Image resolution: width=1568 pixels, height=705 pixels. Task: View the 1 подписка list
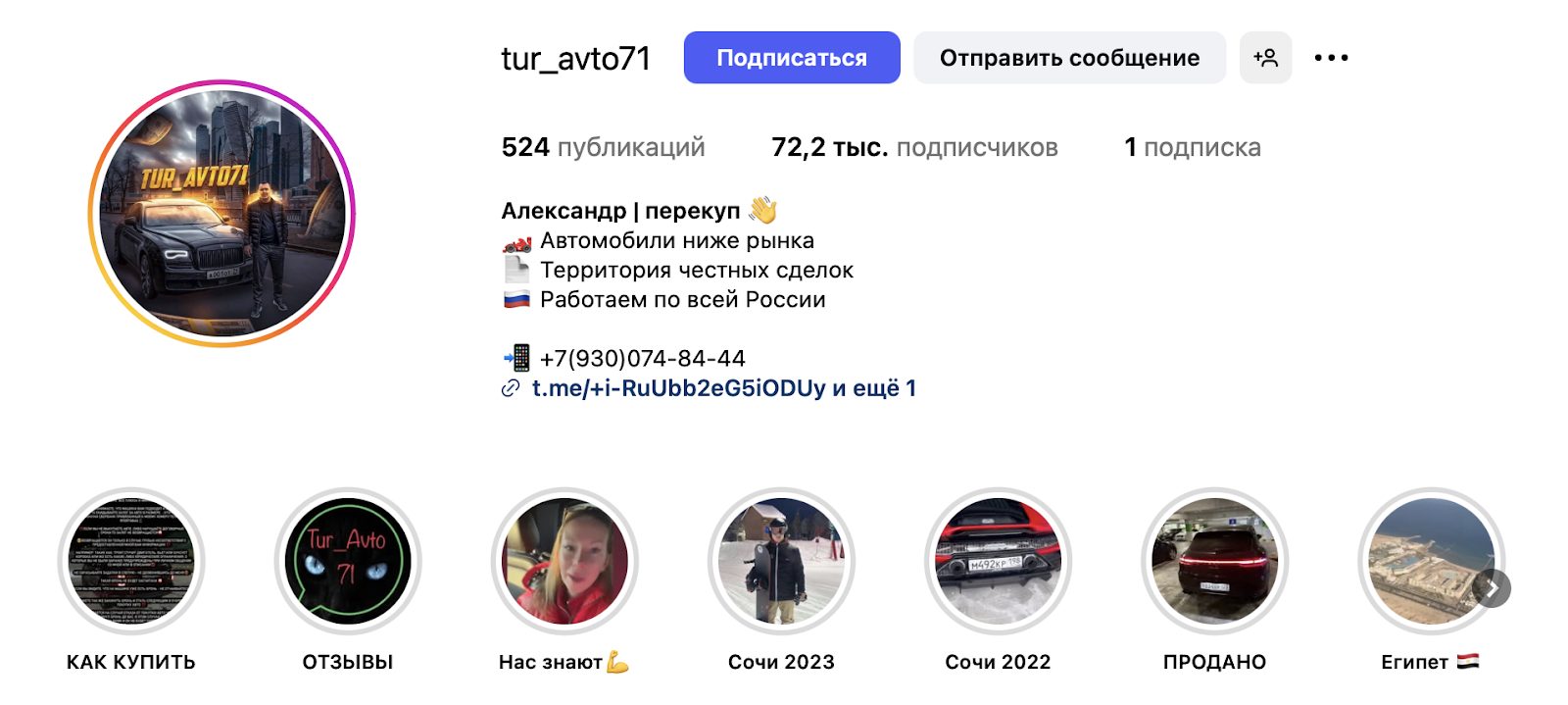(1193, 147)
